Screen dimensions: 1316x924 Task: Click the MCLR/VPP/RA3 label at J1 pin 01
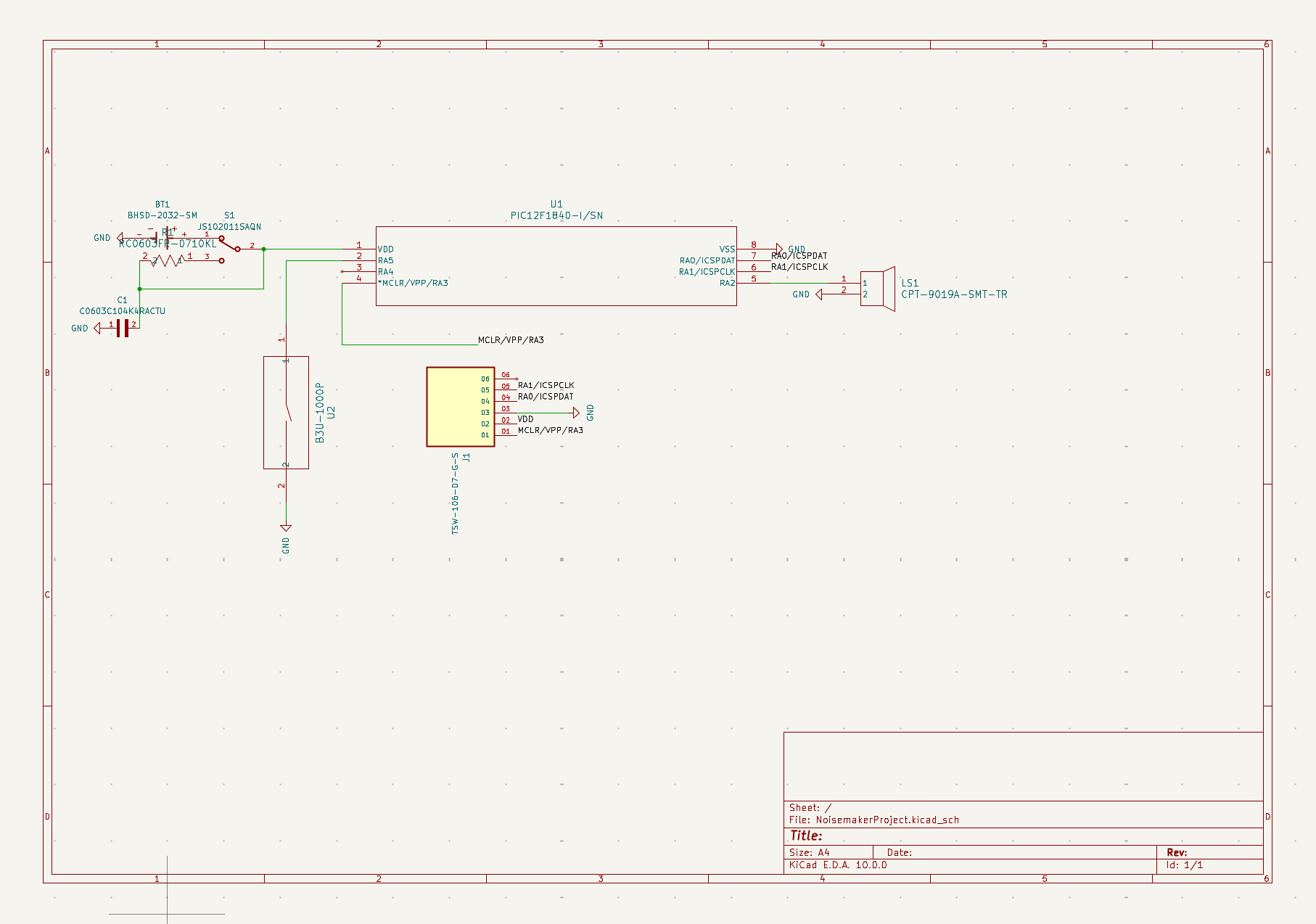click(x=550, y=430)
